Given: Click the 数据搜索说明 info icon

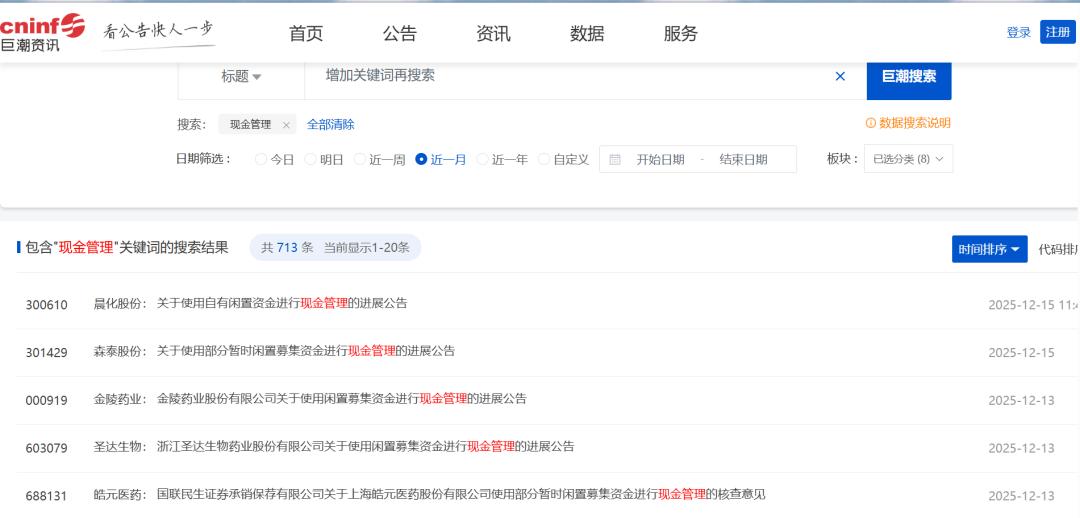Looking at the screenshot, I should pos(870,123).
